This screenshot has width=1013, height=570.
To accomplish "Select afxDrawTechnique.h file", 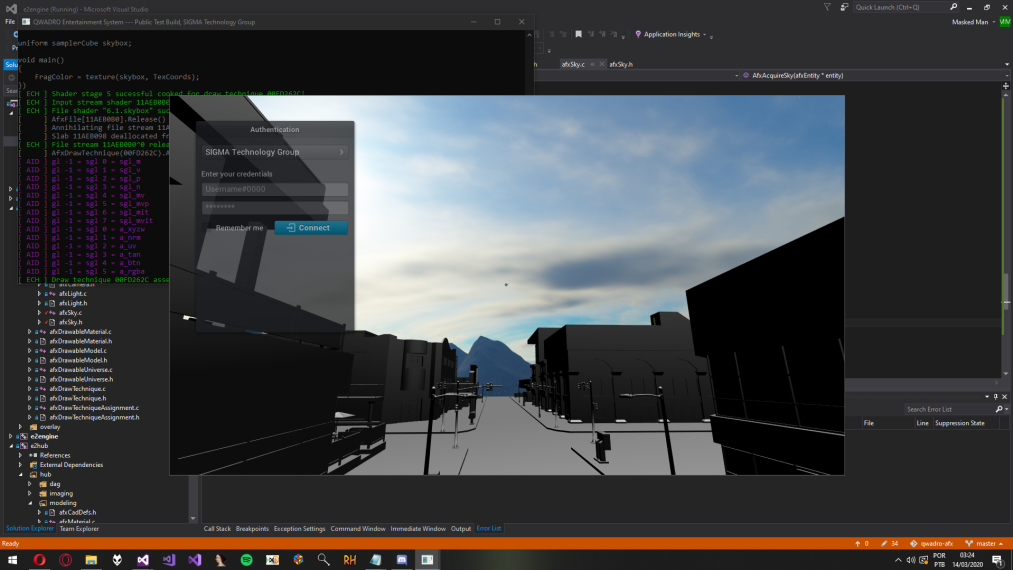I will [x=78, y=398].
